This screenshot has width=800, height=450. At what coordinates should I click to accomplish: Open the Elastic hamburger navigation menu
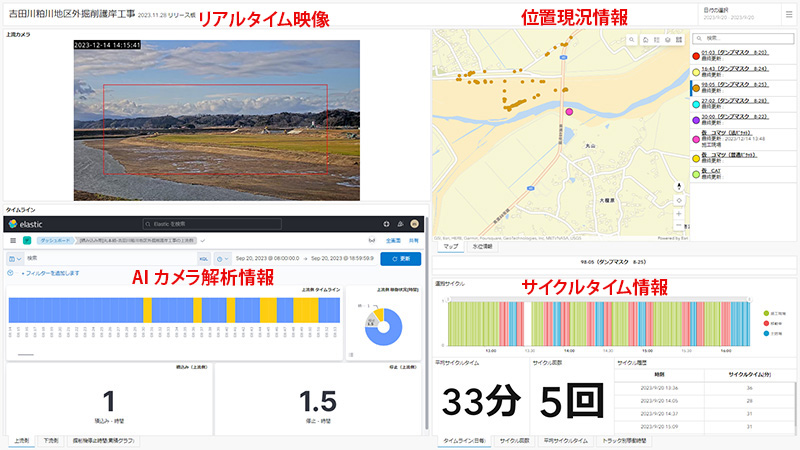[x=13, y=240]
